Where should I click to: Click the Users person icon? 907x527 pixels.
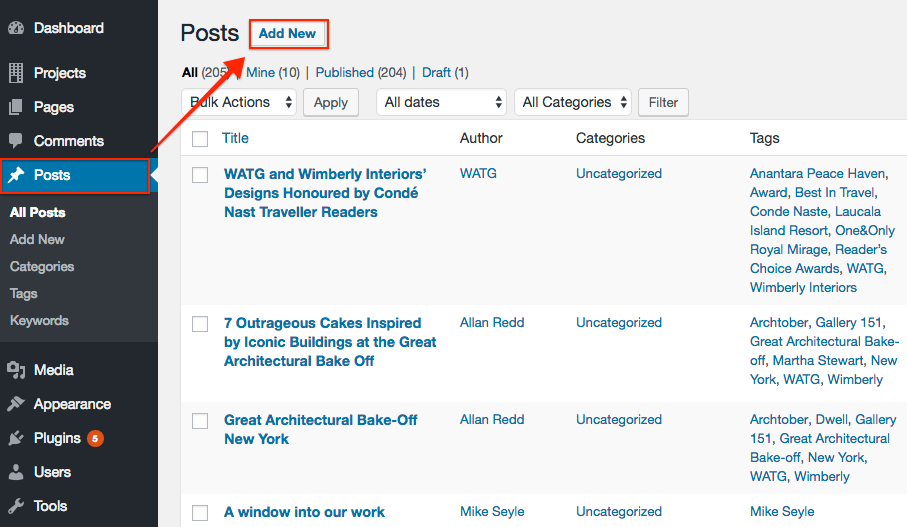[x=16, y=472]
